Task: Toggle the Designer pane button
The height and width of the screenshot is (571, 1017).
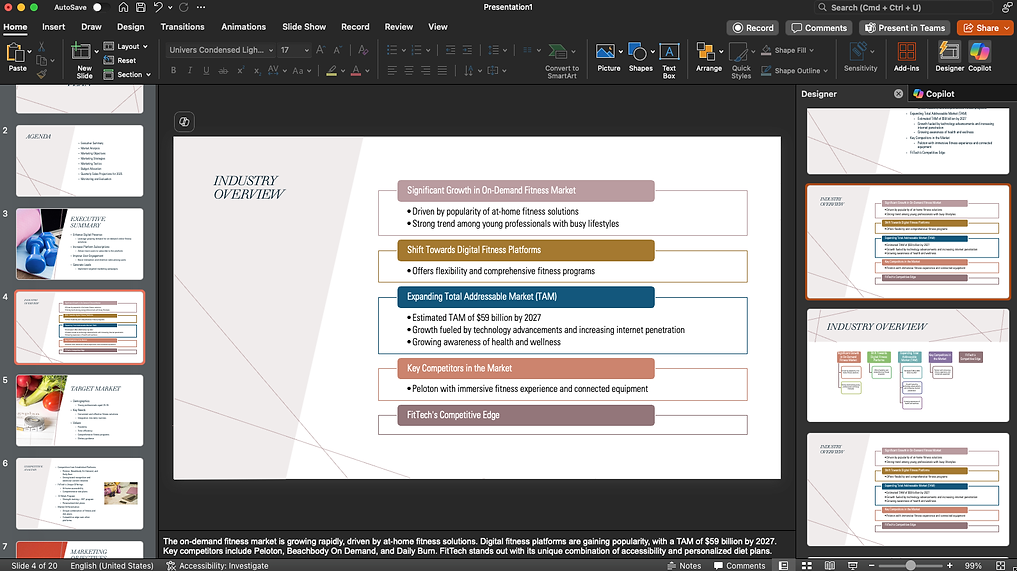Action: pyautogui.click(x=949, y=56)
